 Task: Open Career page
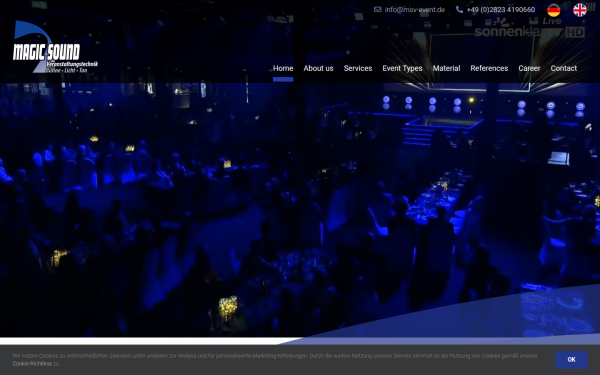529,68
